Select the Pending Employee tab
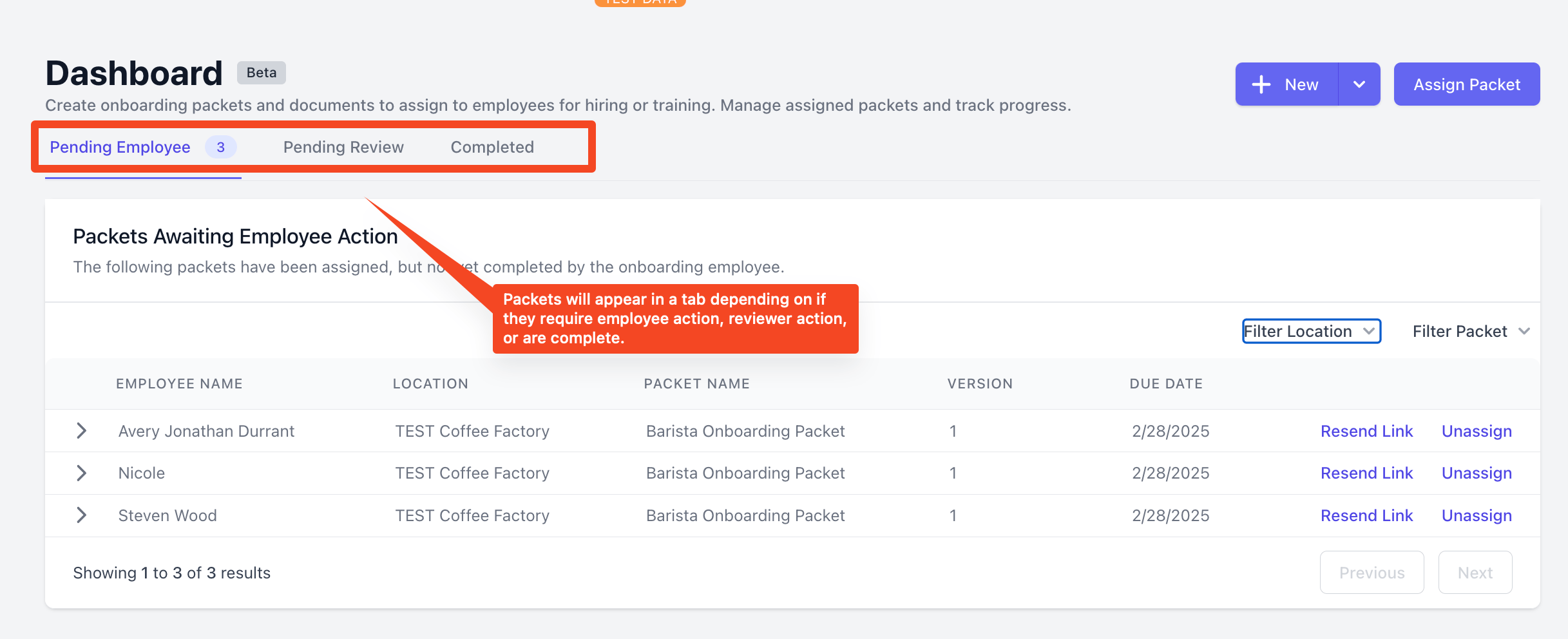The image size is (1568, 639). (120, 147)
